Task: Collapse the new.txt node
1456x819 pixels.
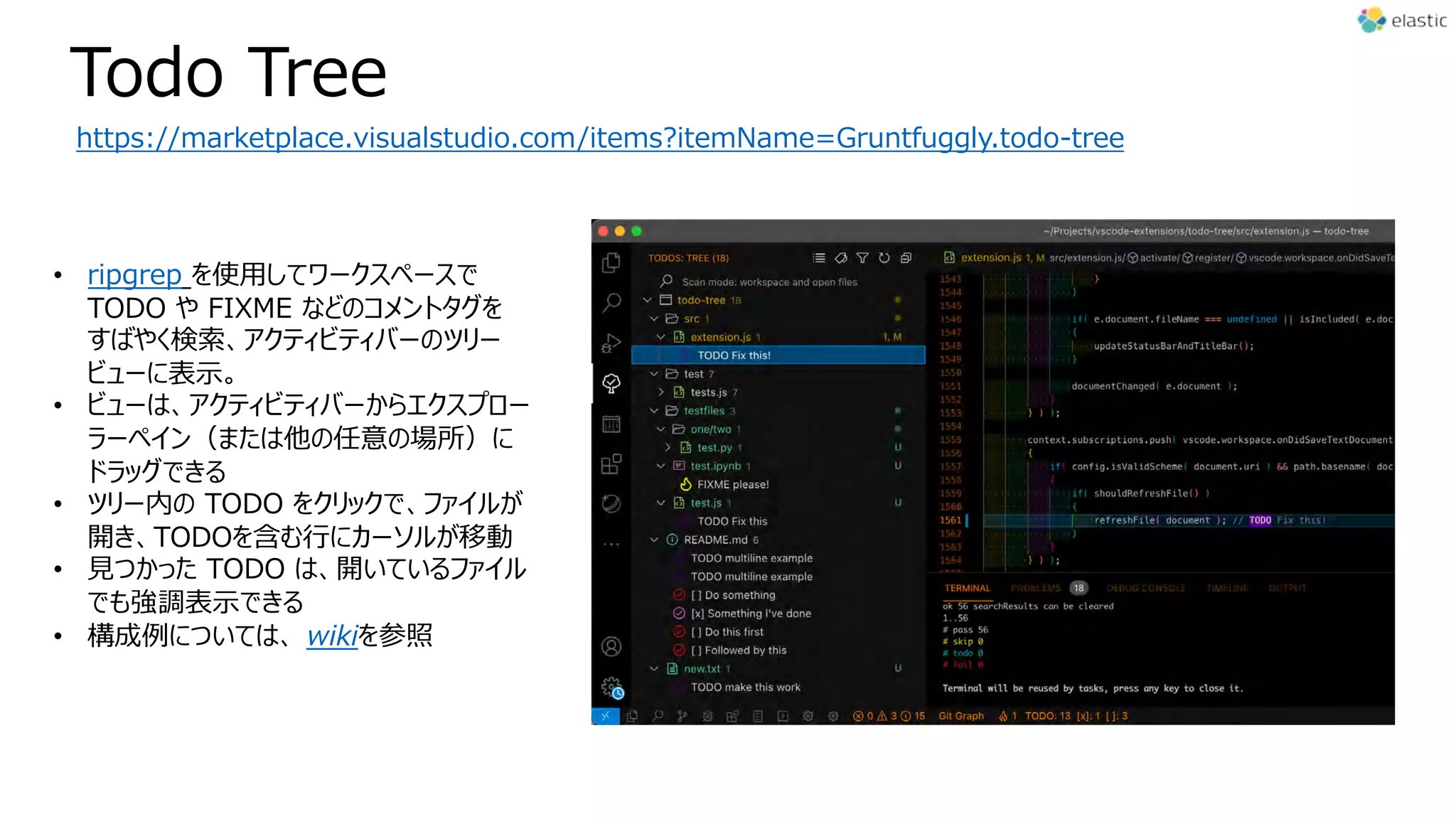Action: point(654,669)
